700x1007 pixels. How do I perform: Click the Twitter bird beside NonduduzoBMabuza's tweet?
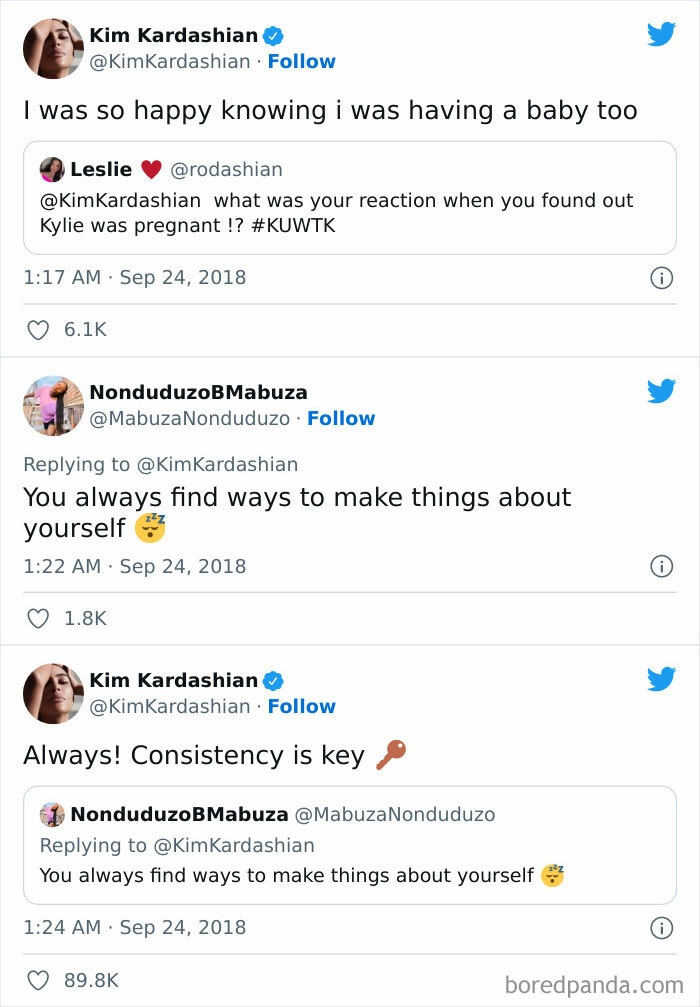click(x=661, y=392)
